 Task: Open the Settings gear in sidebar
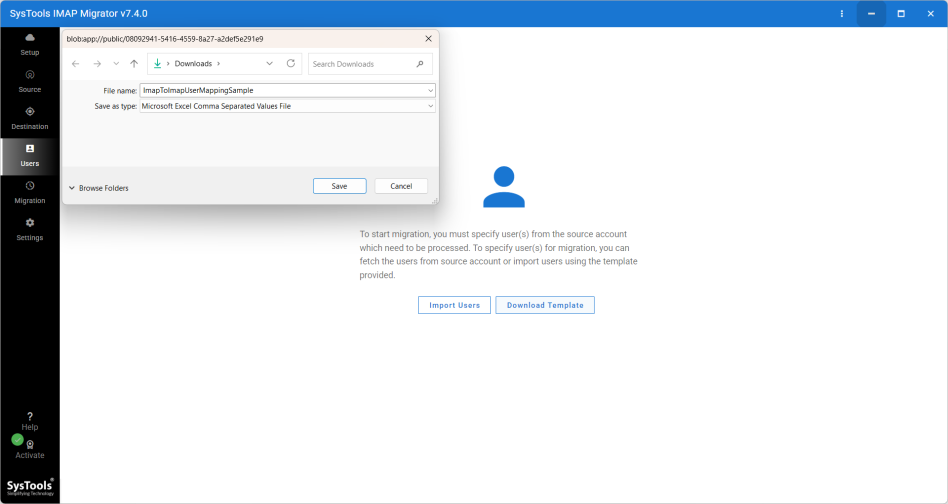coord(30,223)
